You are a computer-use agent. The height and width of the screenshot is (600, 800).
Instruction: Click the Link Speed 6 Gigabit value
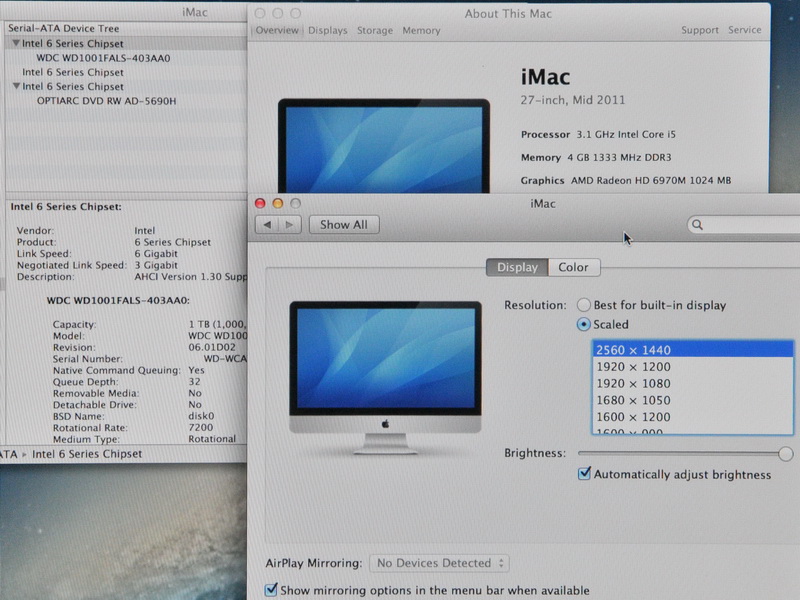point(156,254)
